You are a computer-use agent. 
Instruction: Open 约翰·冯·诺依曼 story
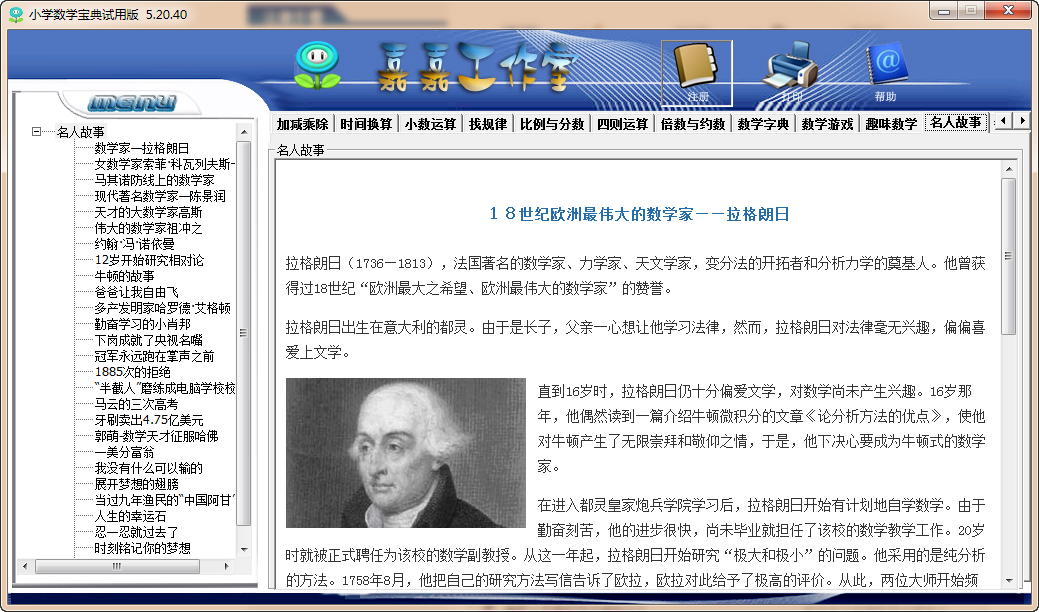[135, 244]
